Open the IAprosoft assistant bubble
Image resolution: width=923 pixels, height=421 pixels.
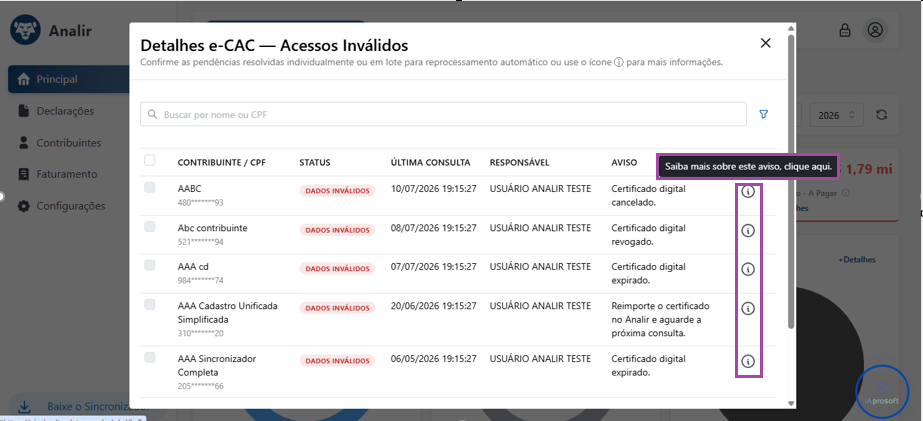881,392
